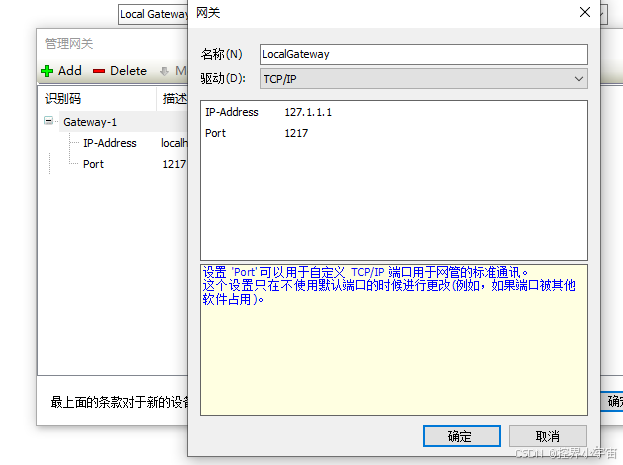Select IP-Address under Gateway-1 tree
The image size is (623, 465).
110,143
